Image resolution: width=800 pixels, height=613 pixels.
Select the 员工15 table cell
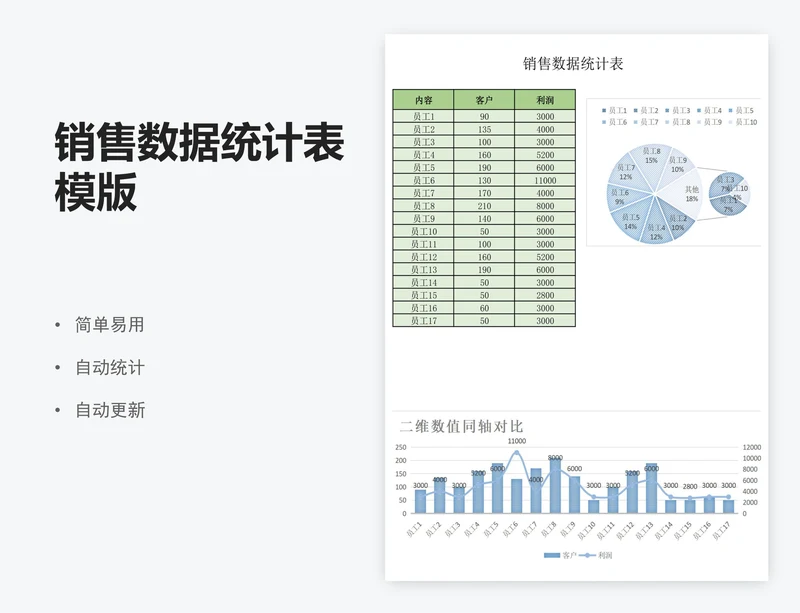(423, 295)
